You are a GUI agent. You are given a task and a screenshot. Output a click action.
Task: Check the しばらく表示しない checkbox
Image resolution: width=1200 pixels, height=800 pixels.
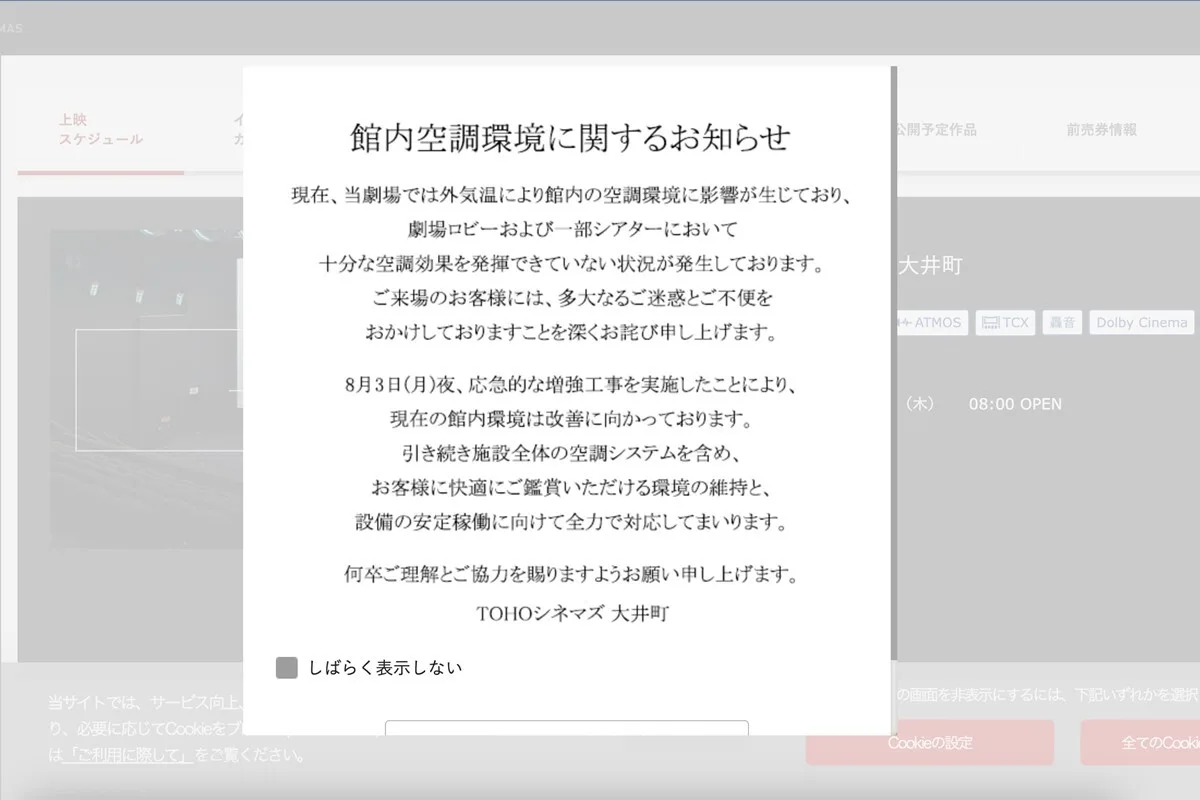287,668
